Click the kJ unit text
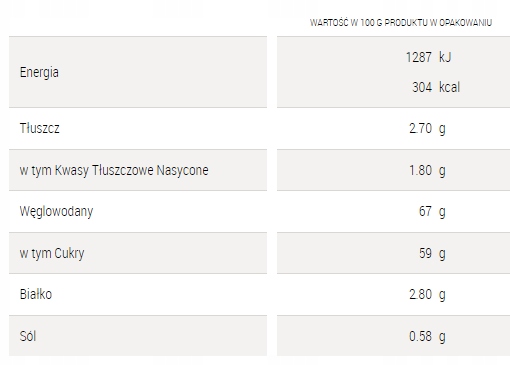This screenshot has height=365, width=510. pyautogui.click(x=445, y=57)
